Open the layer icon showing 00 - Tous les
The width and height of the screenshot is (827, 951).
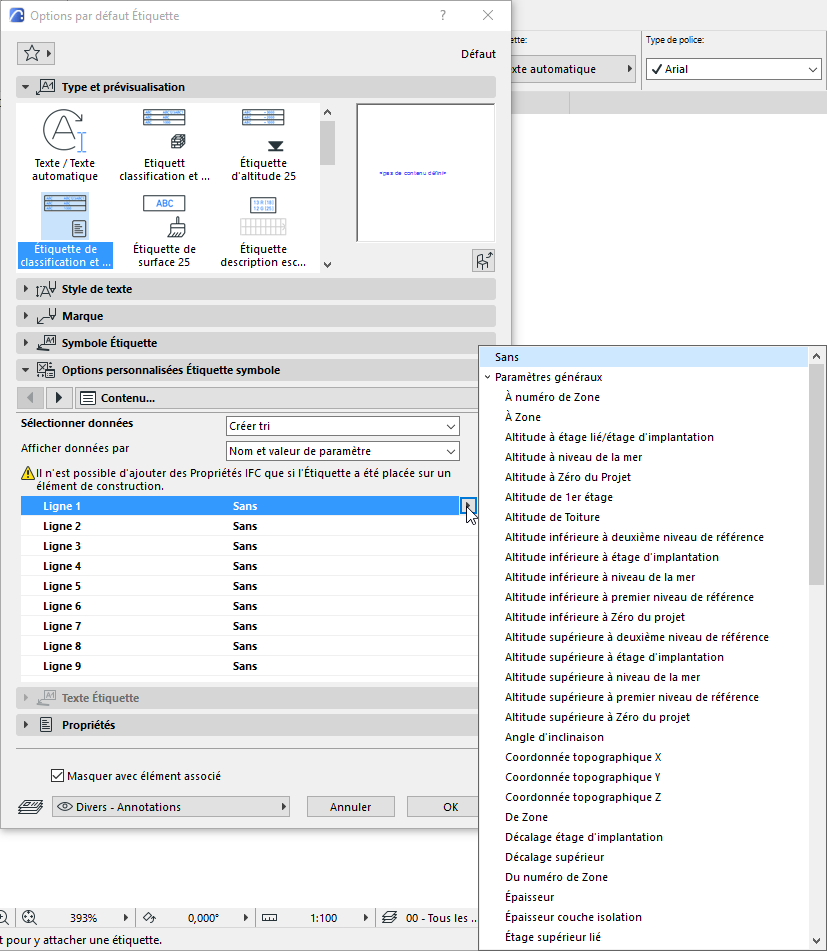pos(389,917)
